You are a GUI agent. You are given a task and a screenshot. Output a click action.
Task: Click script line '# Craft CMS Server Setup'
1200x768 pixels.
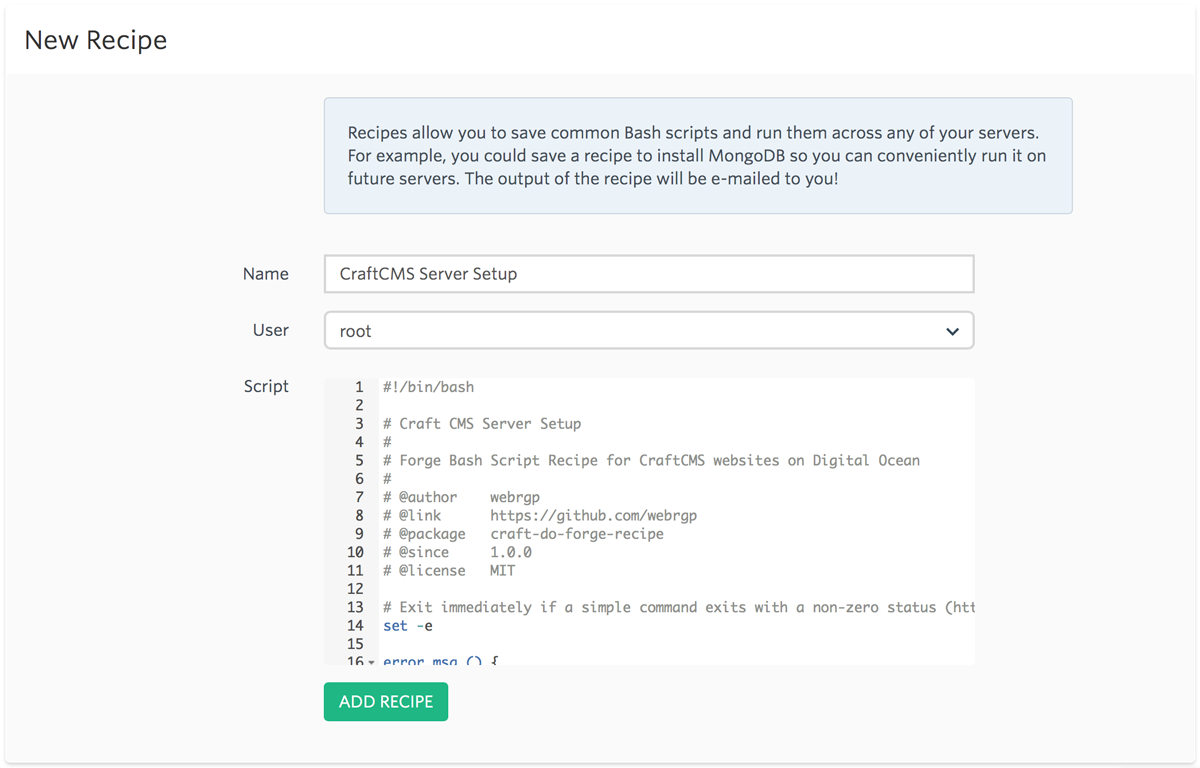coord(482,424)
